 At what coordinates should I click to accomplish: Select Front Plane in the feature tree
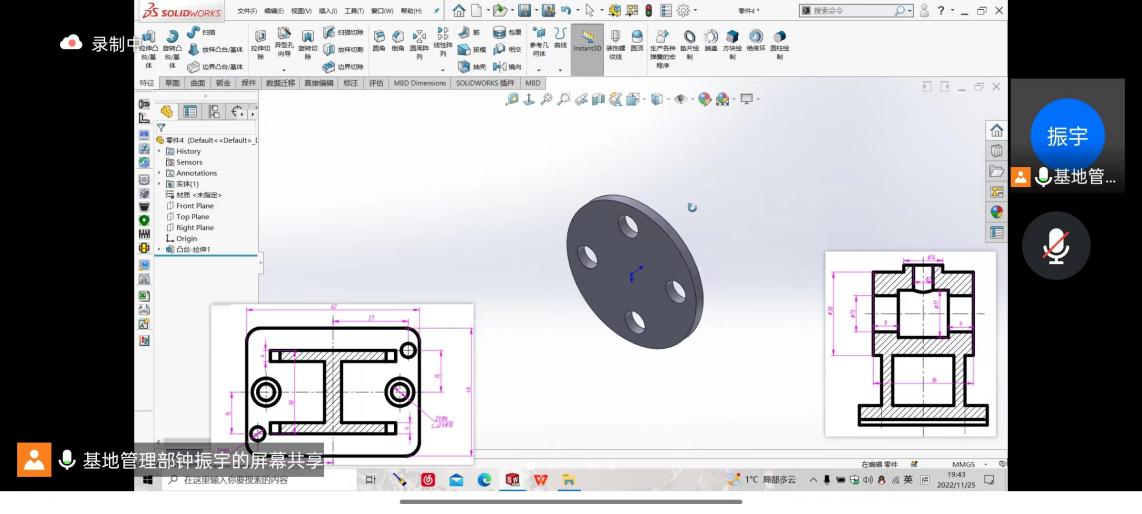(x=194, y=206)
